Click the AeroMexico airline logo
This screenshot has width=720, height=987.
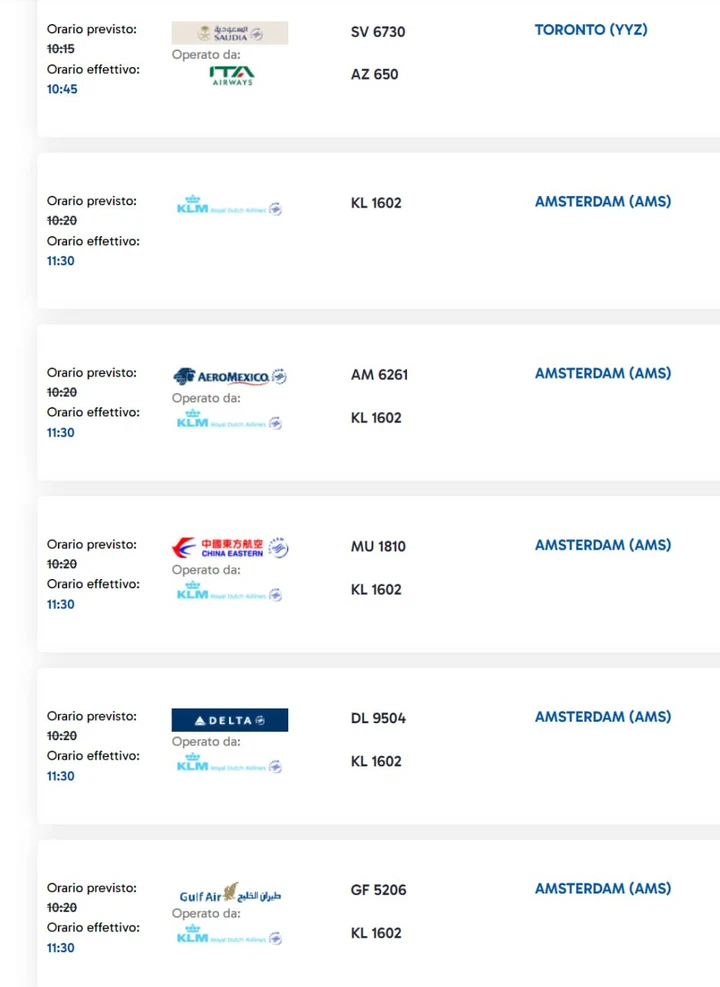pyautogui.click(x=230, y=376)
